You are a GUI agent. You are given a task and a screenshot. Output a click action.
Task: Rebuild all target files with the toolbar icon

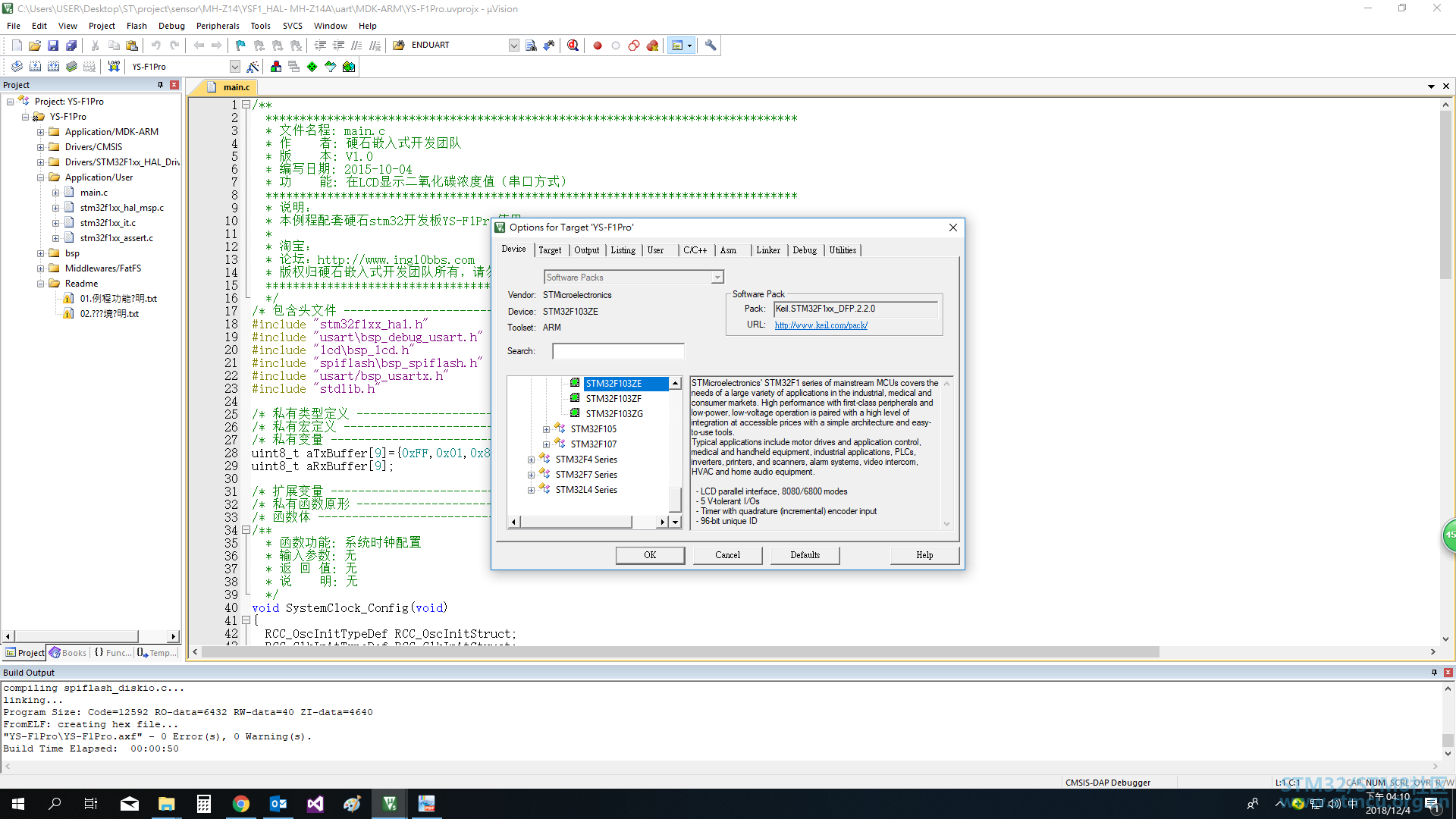click(53, 67)
